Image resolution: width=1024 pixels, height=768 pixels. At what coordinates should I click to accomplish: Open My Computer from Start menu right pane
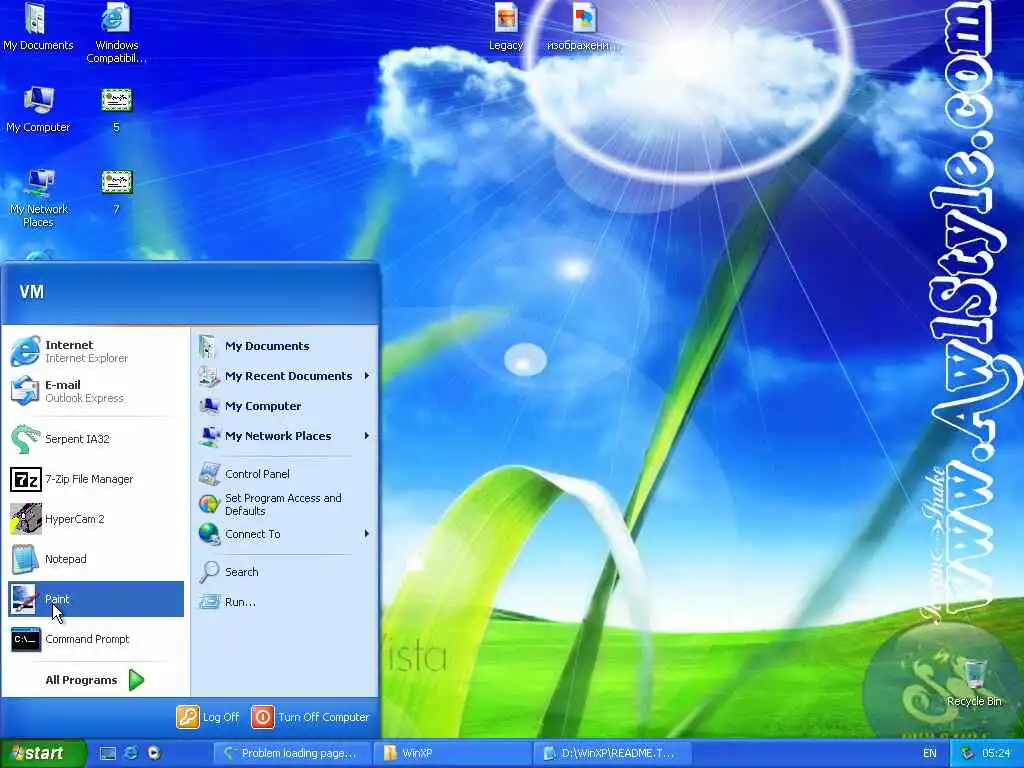285,406
